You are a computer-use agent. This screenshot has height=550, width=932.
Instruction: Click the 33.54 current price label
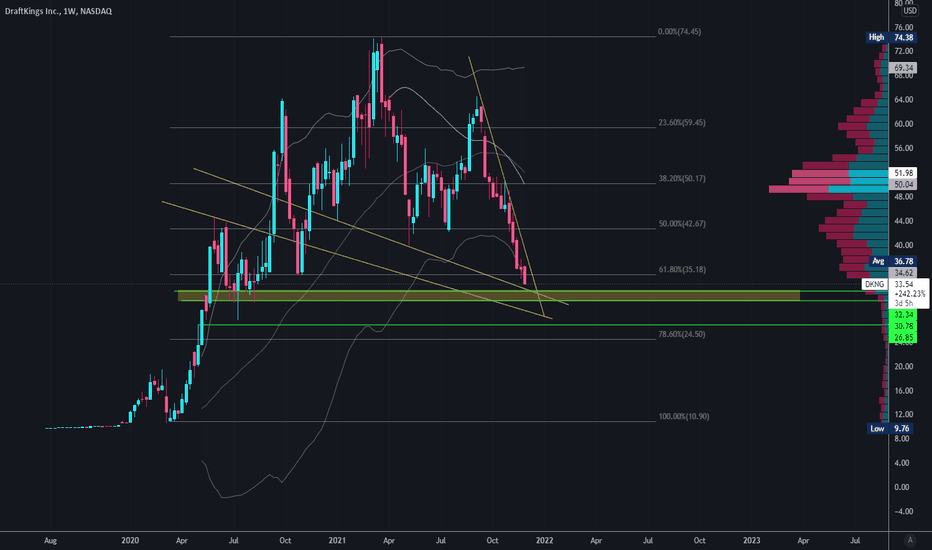pos(903,284)
